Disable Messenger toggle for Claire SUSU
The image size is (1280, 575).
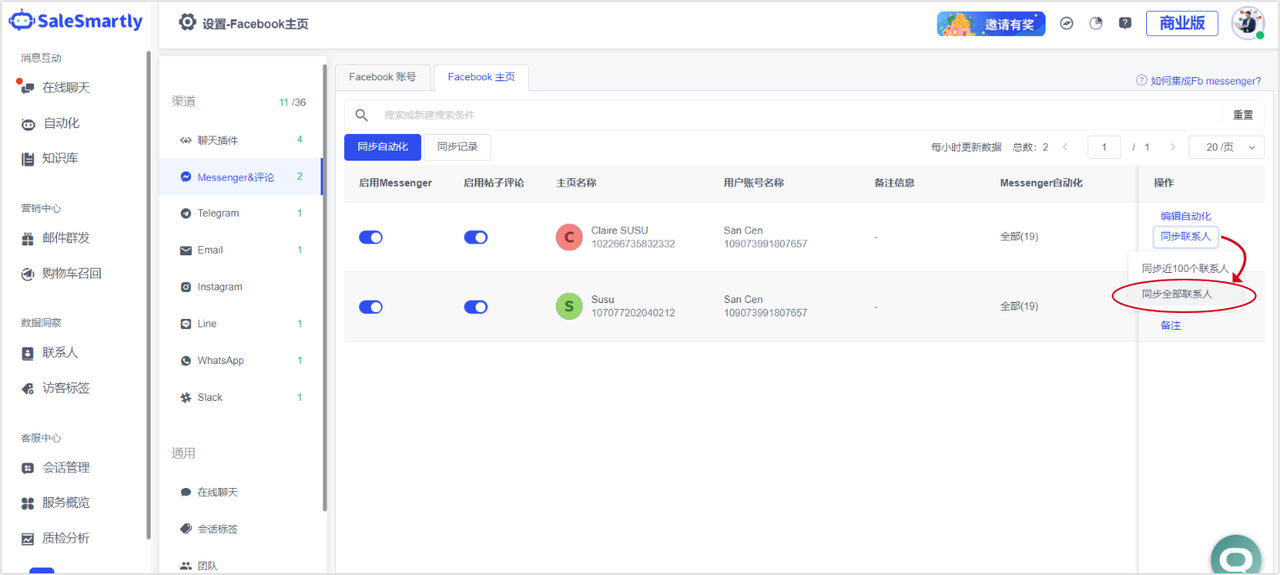click(371, 237)
